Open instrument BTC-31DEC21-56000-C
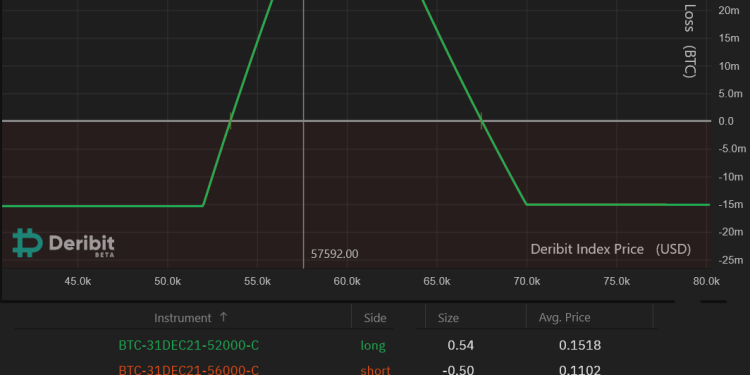The image size is (750, 375). click(x=188, y=370)
